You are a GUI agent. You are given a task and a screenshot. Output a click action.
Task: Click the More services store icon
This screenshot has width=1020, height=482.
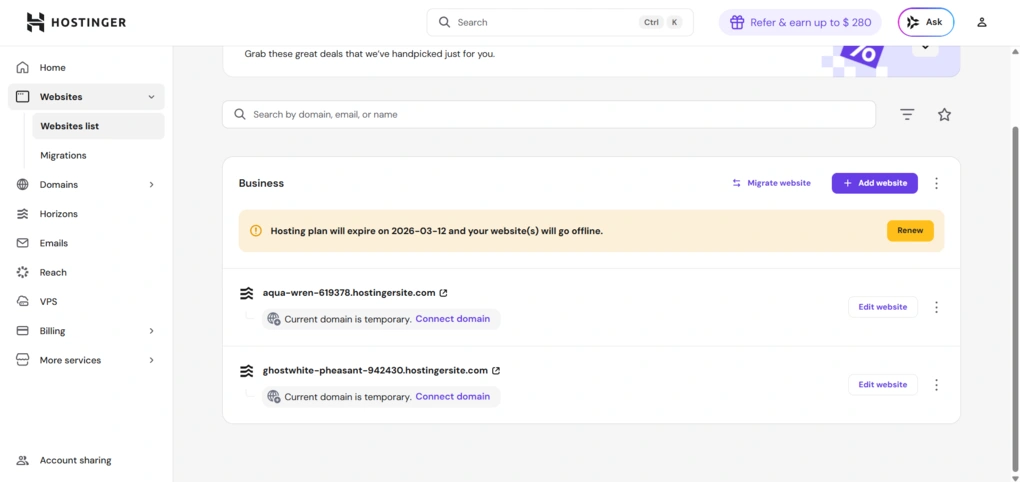pyautogui.click(x=23, y=360)
